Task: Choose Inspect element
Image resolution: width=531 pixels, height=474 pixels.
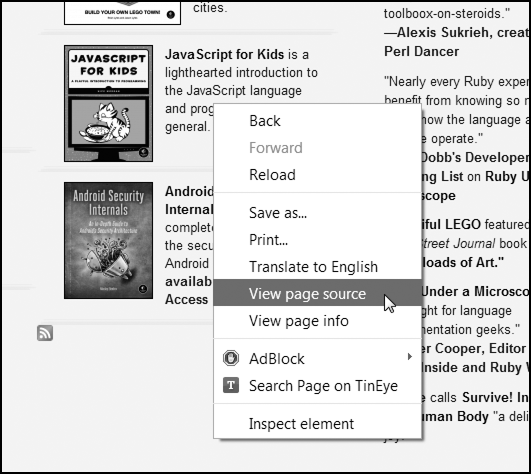Action: tap(318, 424)
